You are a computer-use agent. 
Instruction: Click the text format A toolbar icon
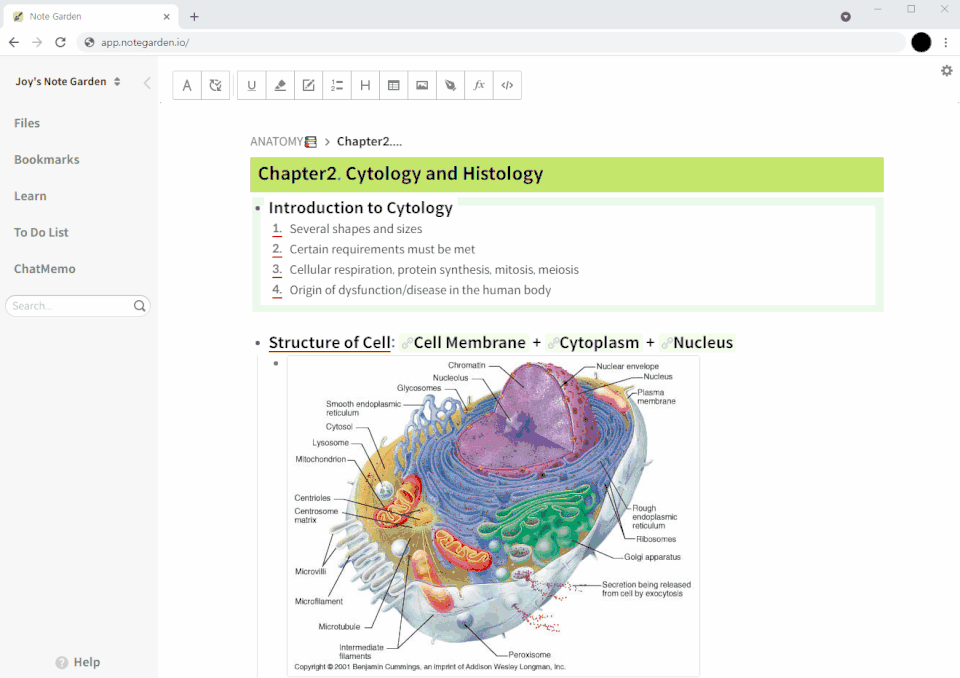pos(187,86)
